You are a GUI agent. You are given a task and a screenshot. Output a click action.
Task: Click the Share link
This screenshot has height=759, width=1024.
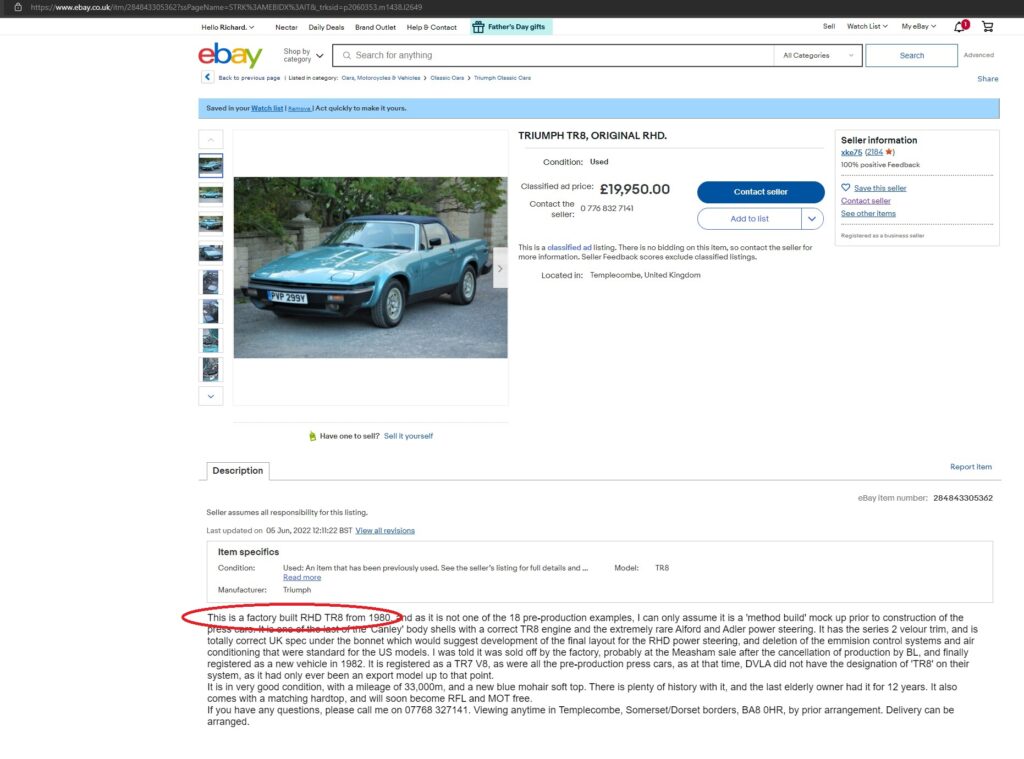point(987,78)
